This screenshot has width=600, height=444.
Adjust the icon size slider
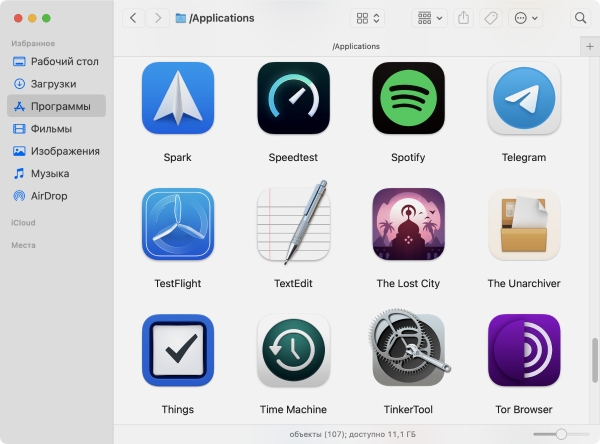[561, 434]
